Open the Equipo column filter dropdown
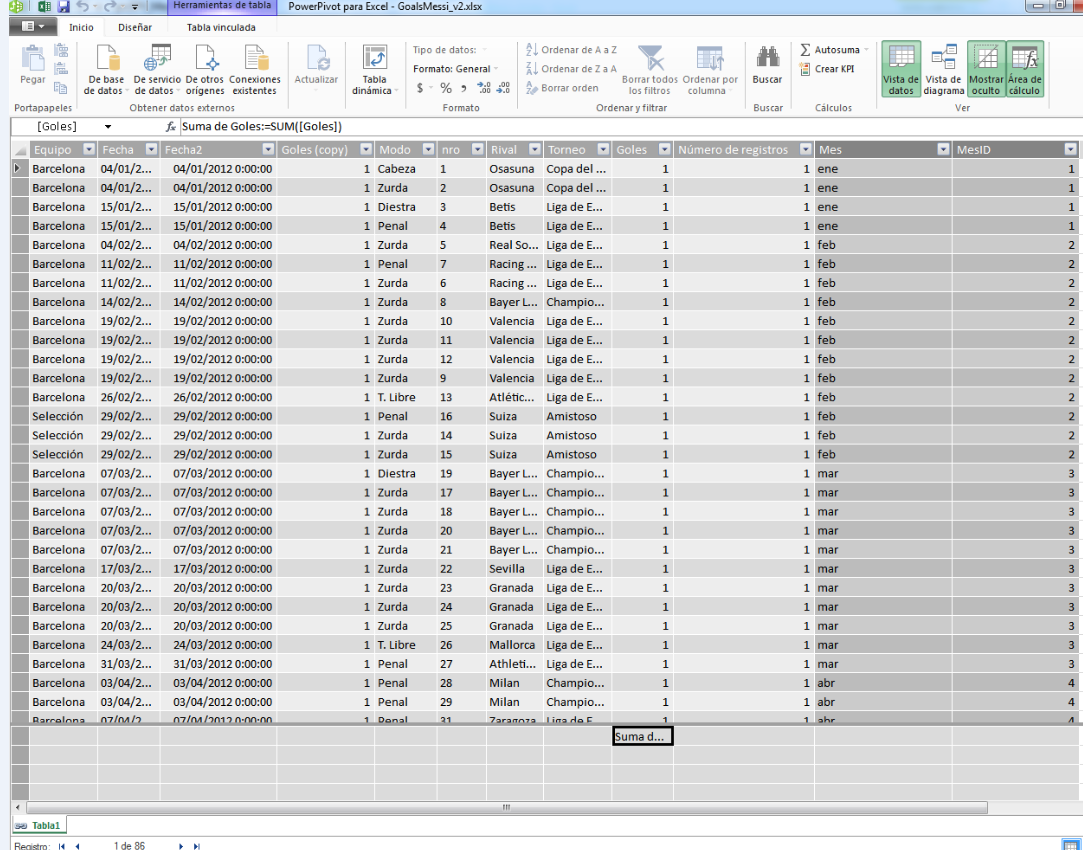The height and width of the screenshot is (850, 1083). tap(88, 150)
